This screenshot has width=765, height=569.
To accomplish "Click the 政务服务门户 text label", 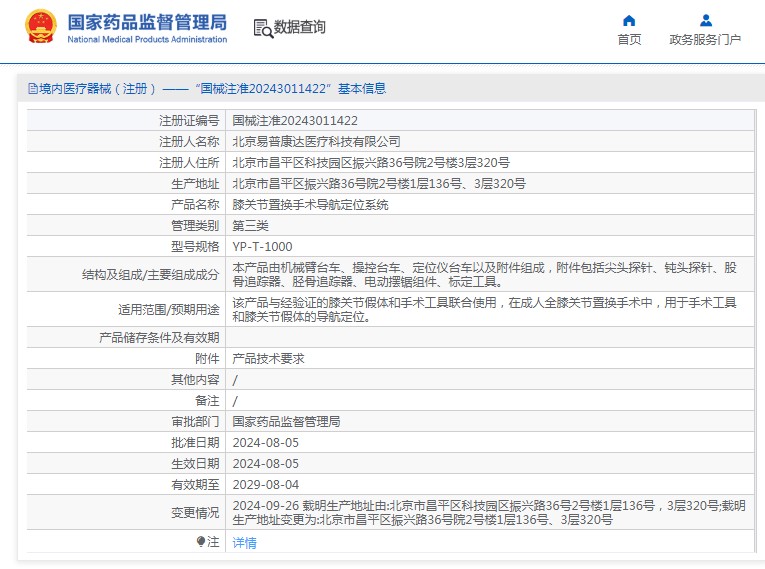I will tap(705, 40).
